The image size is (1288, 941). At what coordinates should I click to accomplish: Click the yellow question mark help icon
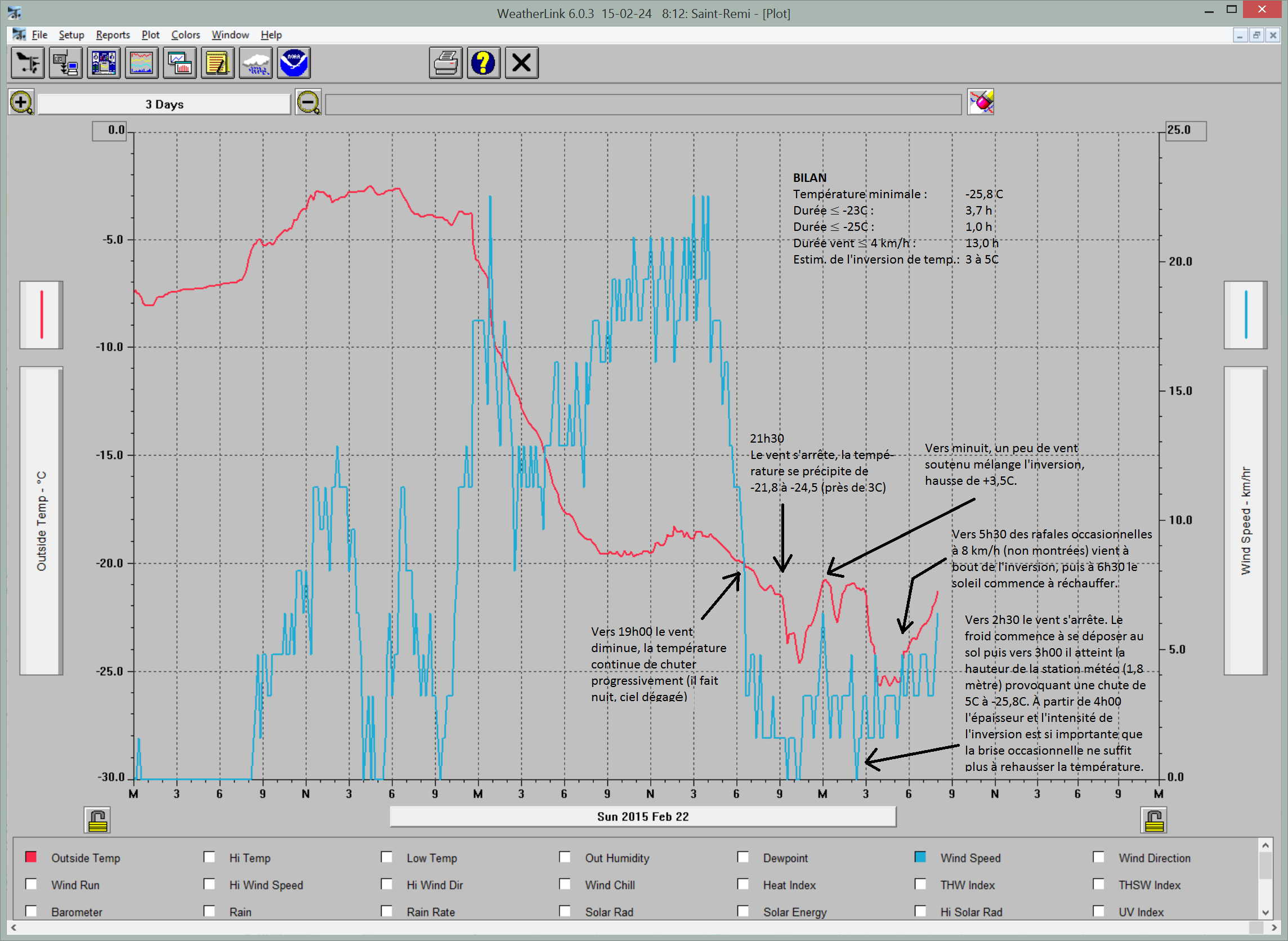pyautogui.click(x=484, y=63)
